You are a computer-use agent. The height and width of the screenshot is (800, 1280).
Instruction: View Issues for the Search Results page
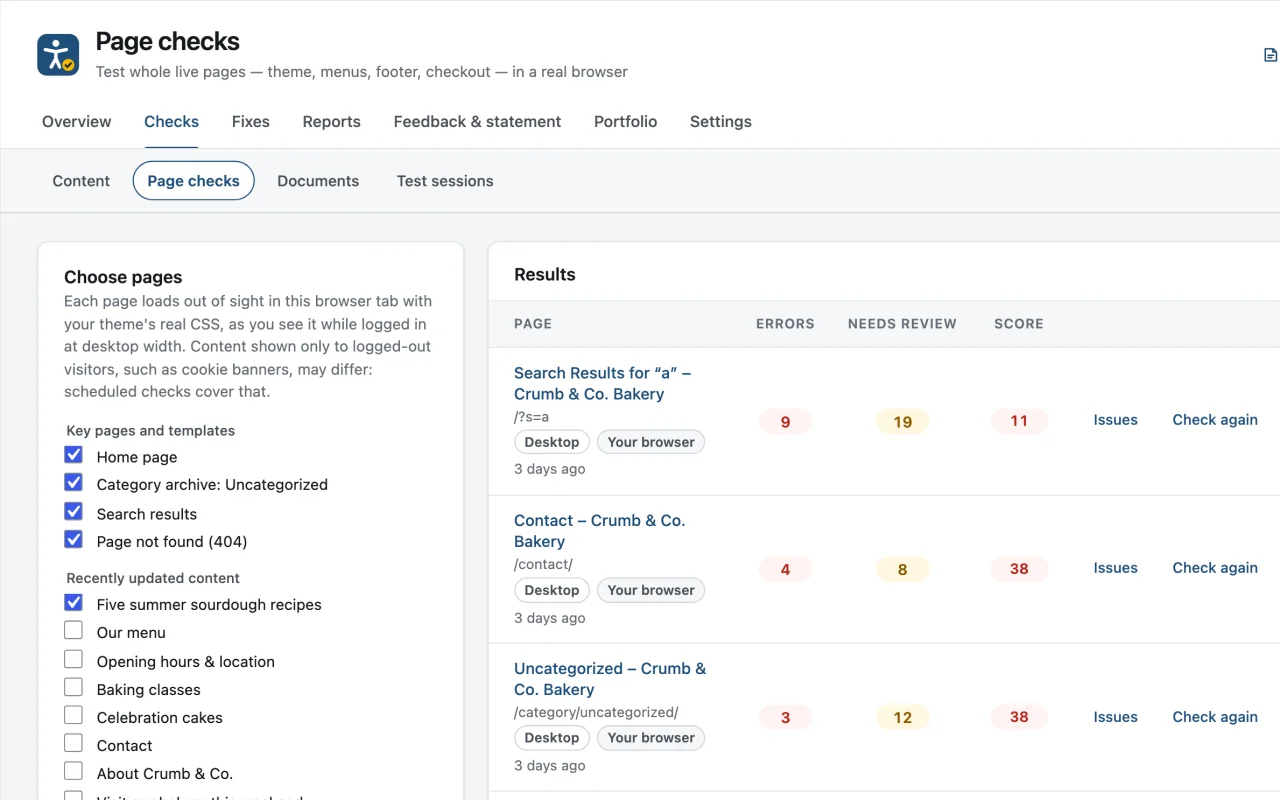pos(1116,420)
